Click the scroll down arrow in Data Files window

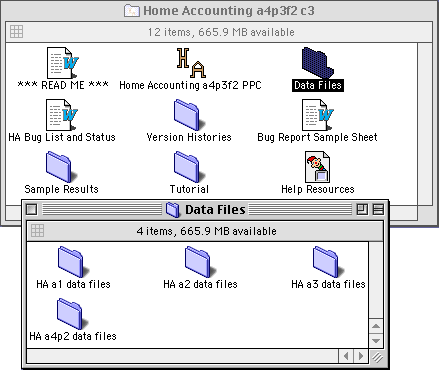tap(376, 341)
